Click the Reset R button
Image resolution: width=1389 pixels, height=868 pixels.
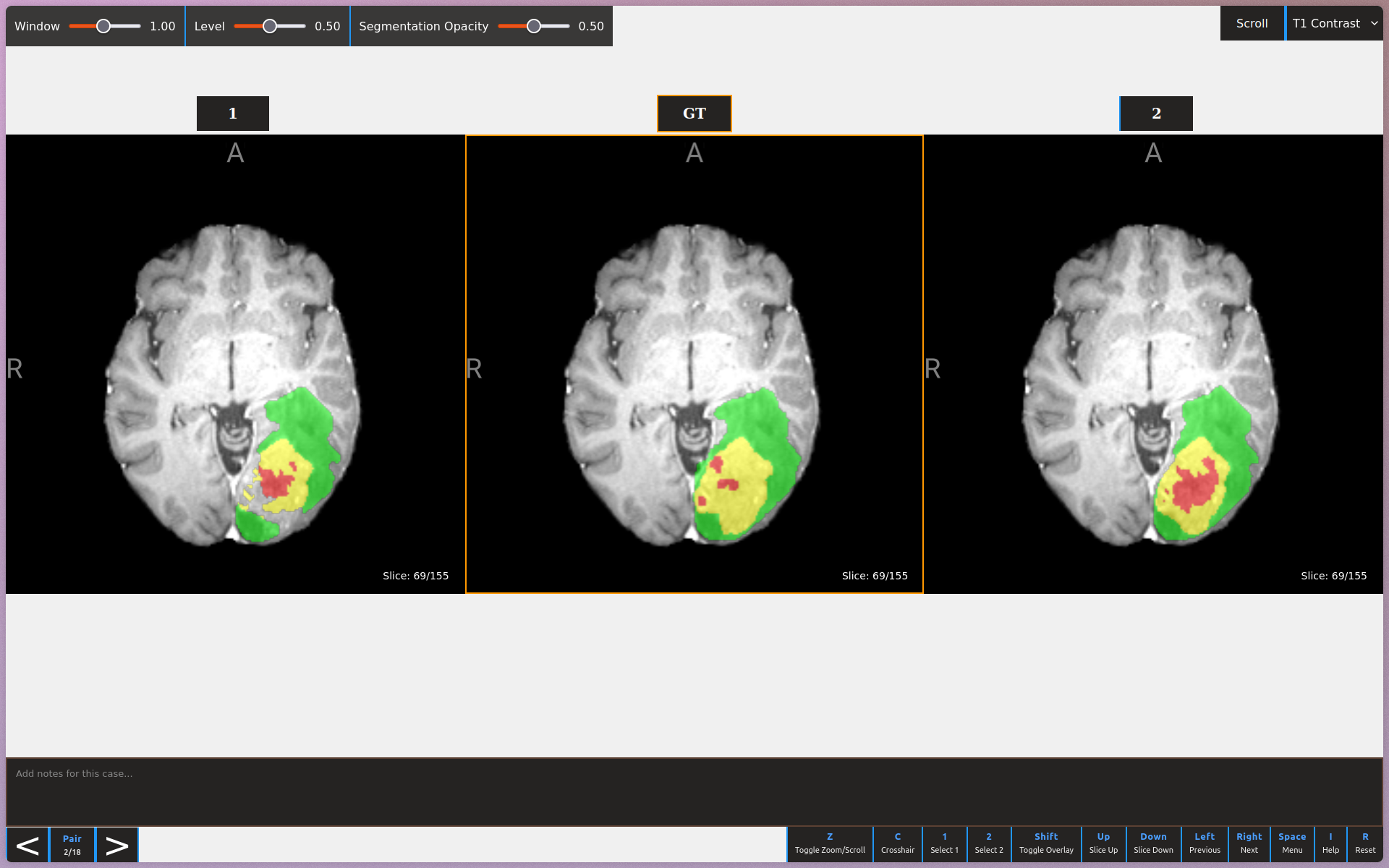[1364, 843]
